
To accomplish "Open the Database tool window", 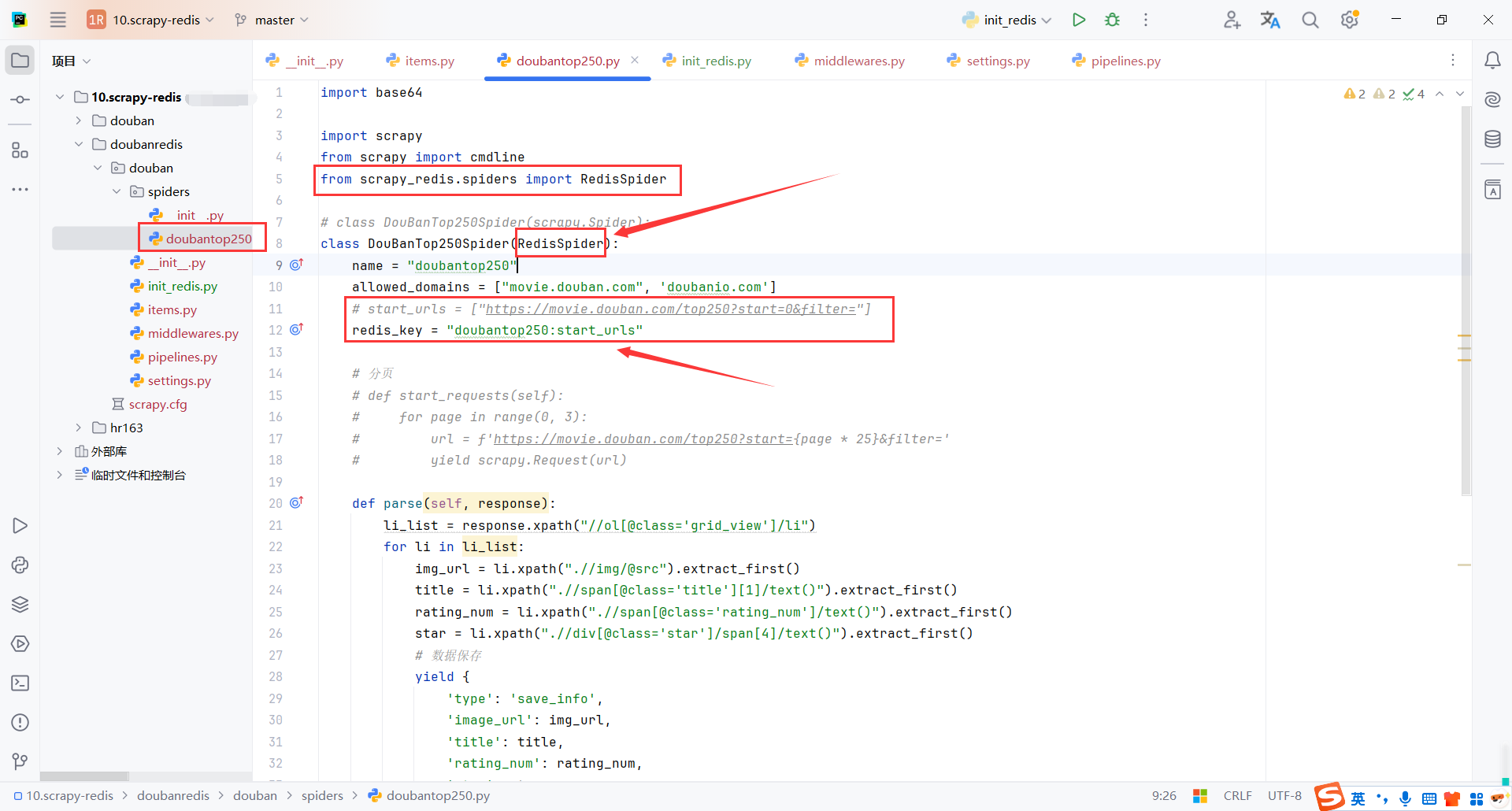I will [1492, 139].
